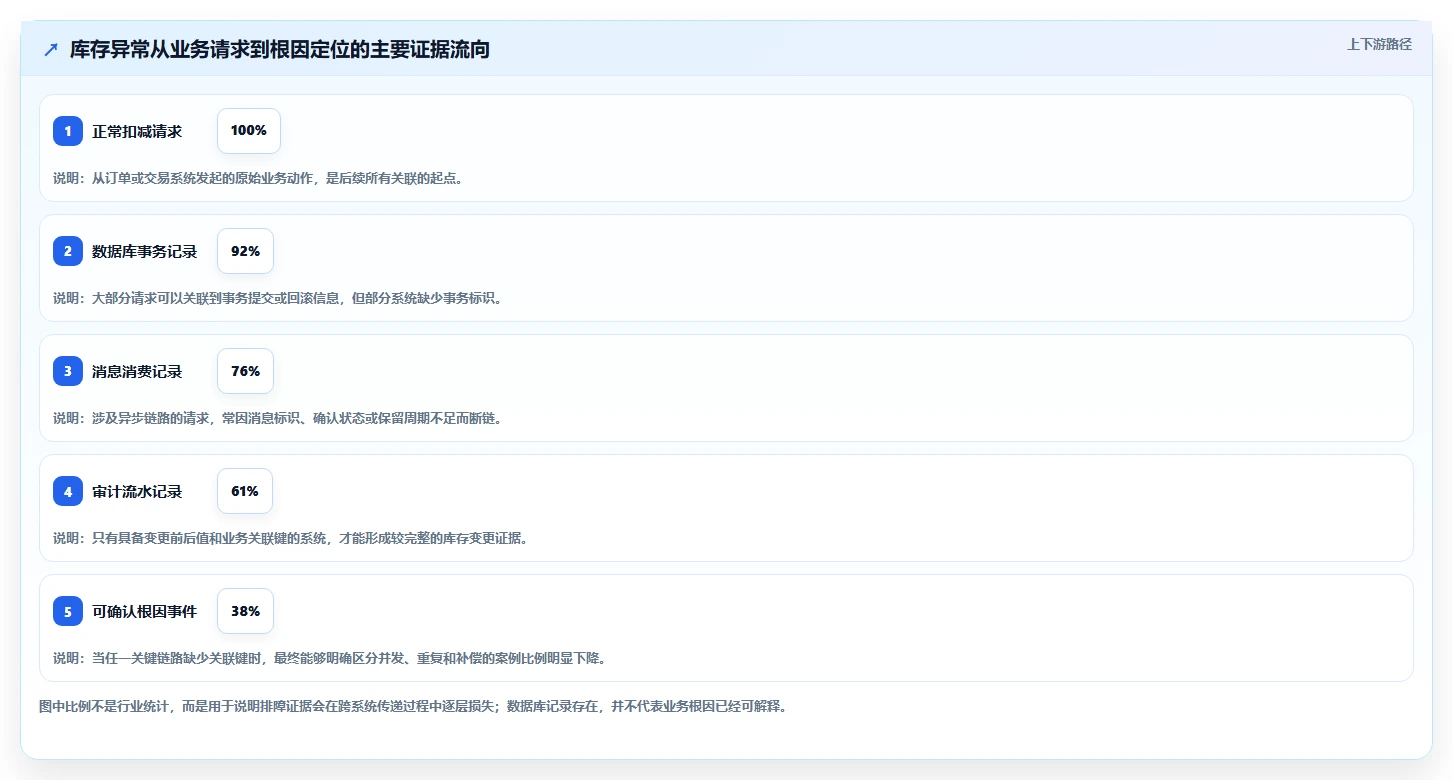Click the step 5 number badge
1453x780 pixels.
[x=68, y=611]
